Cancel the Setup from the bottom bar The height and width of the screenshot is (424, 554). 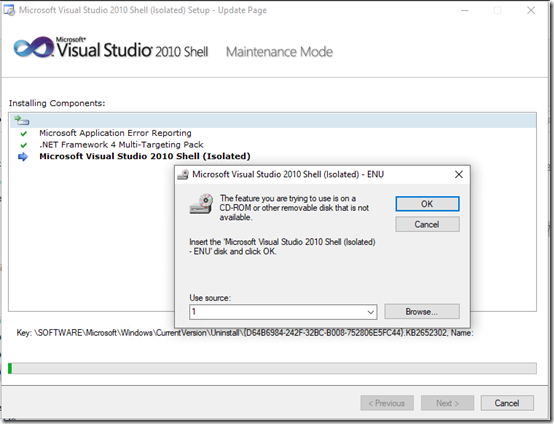(x=507, y=403)
